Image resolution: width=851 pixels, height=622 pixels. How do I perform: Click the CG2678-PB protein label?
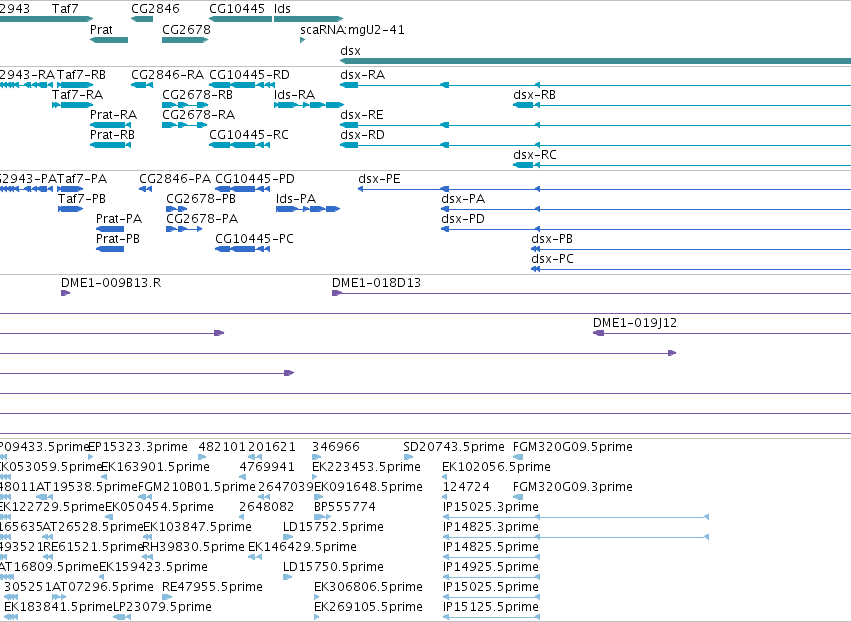click(x=201, y=199)
